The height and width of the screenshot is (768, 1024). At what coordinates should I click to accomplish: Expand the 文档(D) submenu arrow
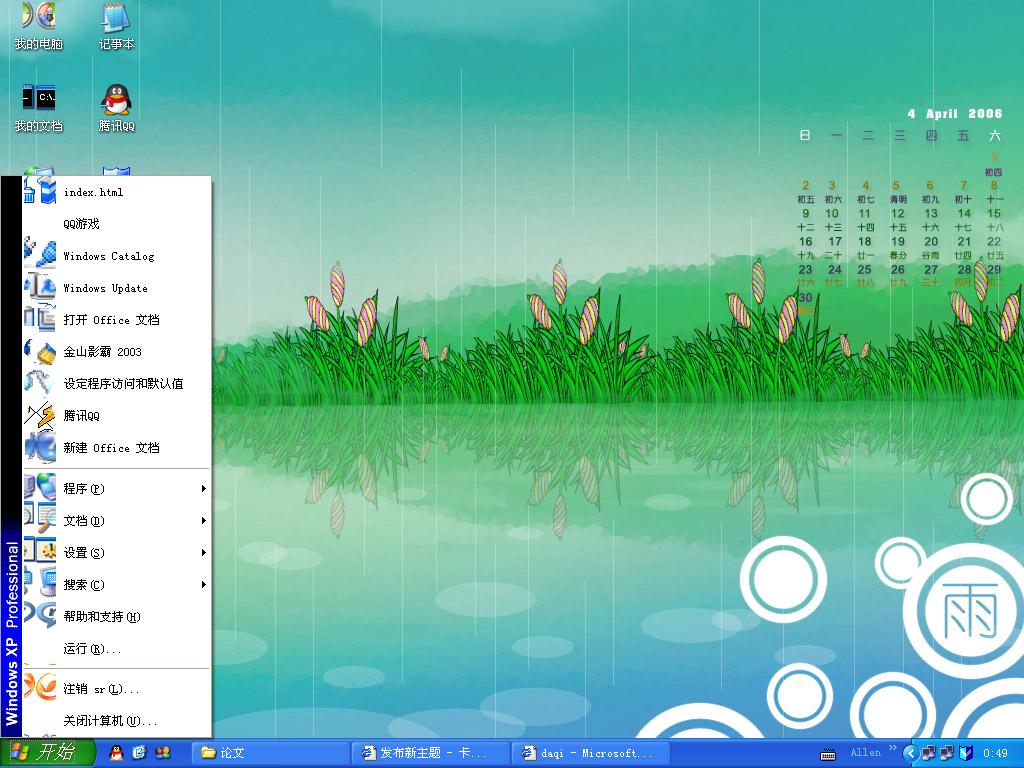click(x=204, y=520)
